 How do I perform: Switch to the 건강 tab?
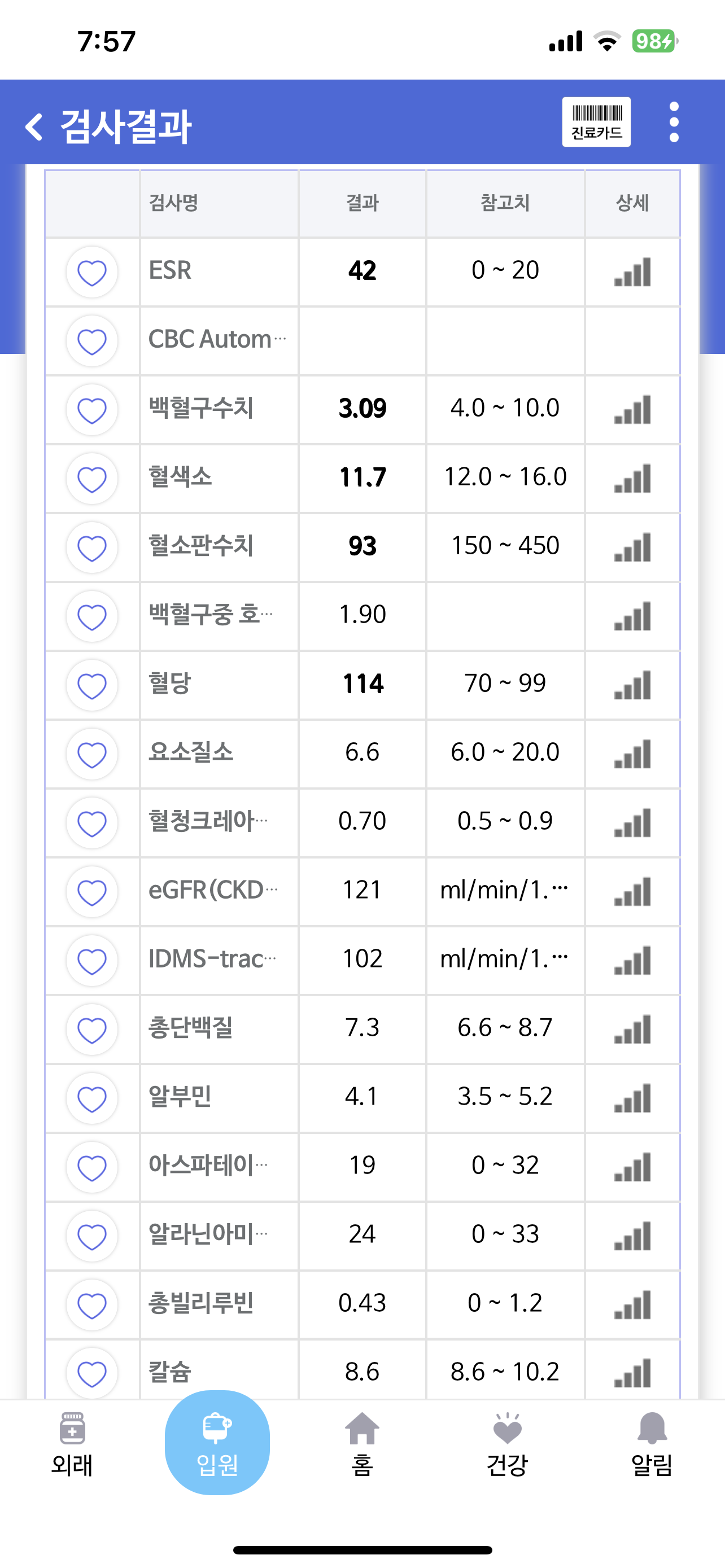point(507,1444)
